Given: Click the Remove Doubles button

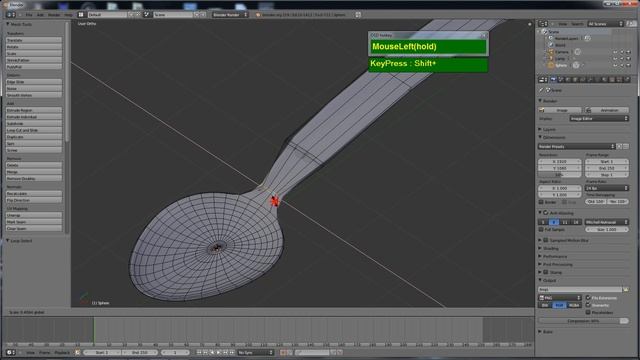Looking at the screenshot, I should [x=34, y=179].
